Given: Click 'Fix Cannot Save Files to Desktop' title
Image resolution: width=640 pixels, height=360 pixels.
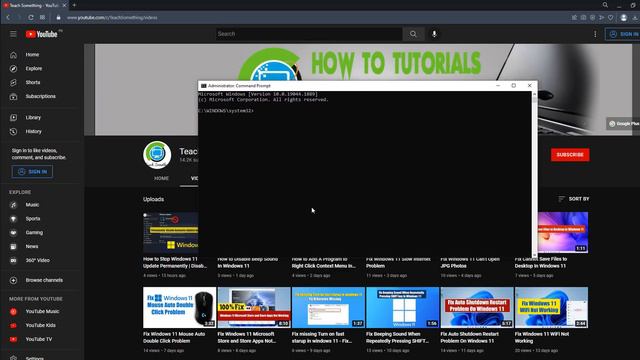Looking at the screenshot, I should pos(541,262).
